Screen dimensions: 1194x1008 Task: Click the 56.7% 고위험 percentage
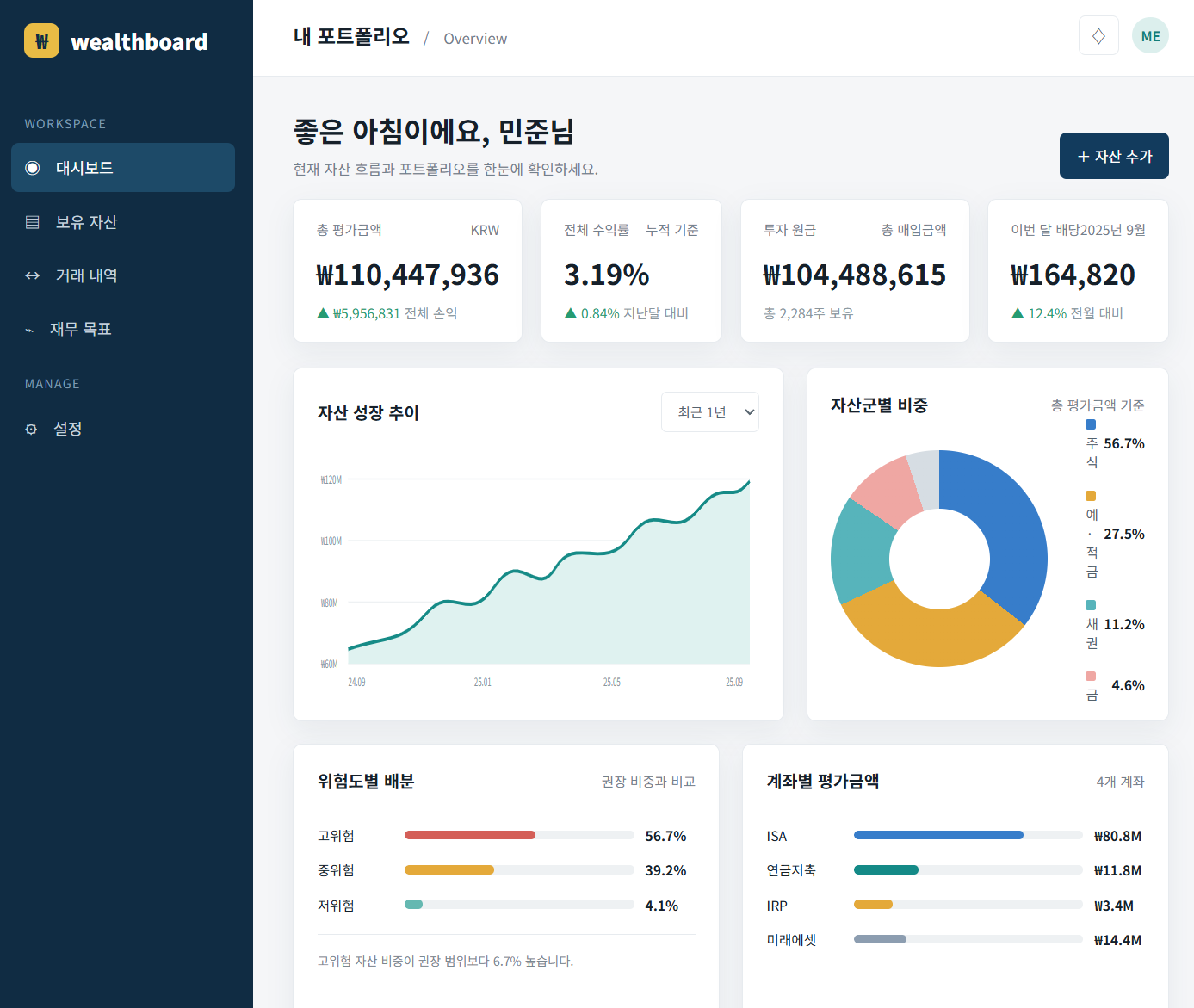click(x=665, y=836)
